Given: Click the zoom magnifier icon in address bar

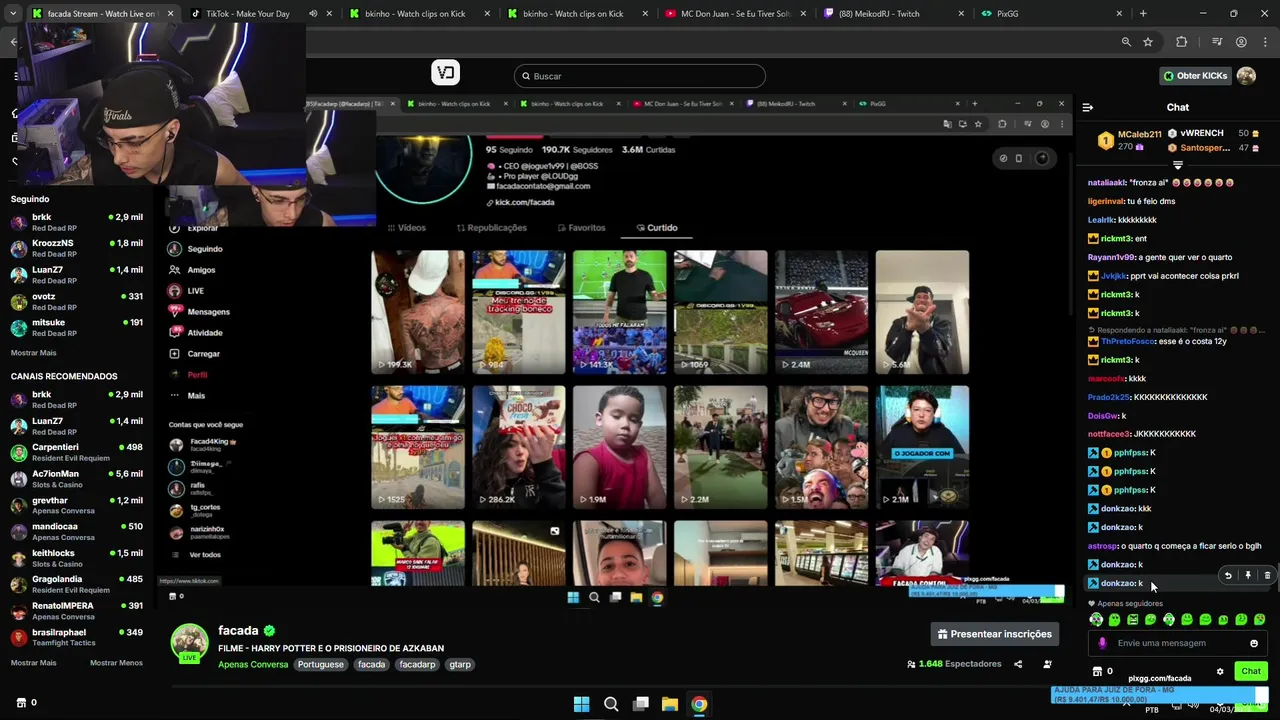Looking at the screenshot, I should pyautogui.click(x=1126, y=42).
